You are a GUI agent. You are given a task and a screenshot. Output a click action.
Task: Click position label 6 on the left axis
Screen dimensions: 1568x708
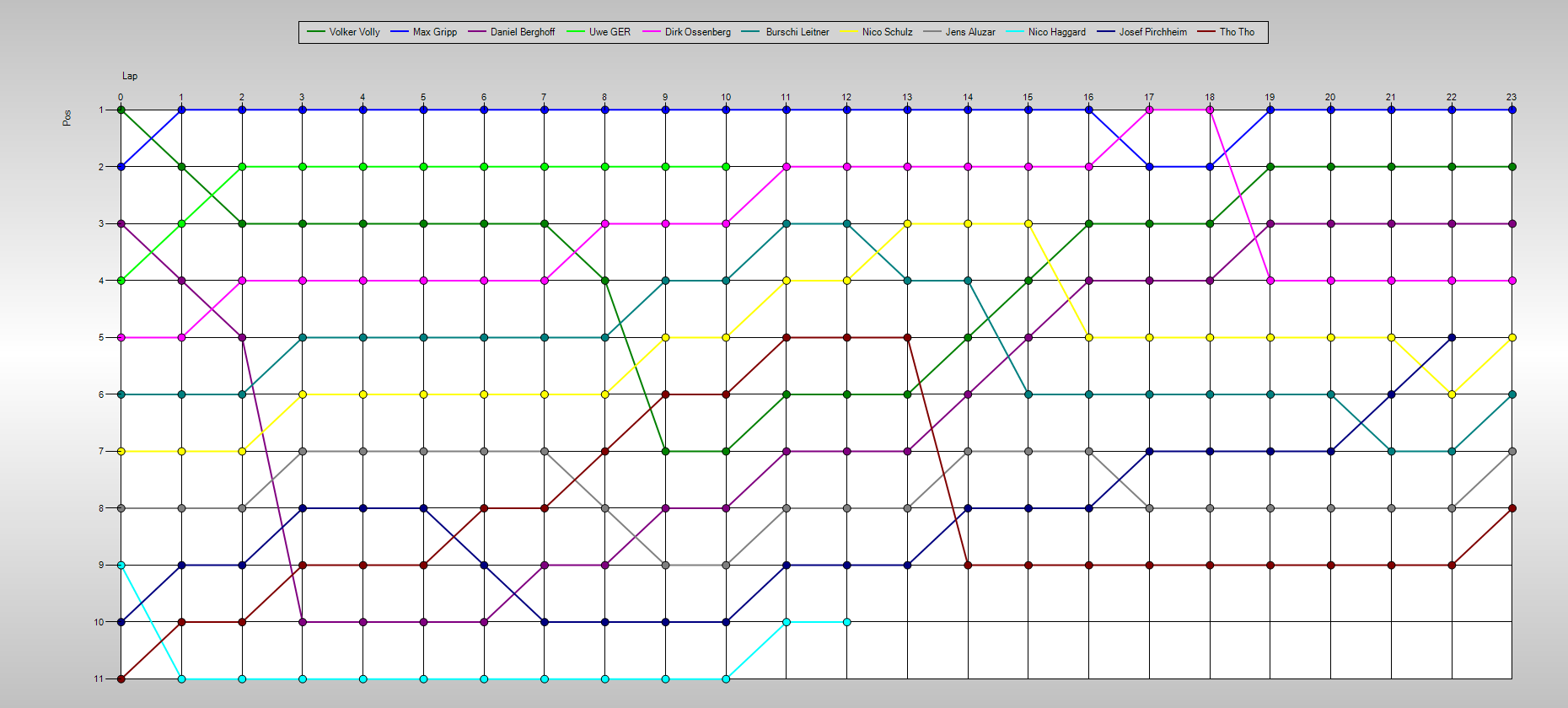(x=101, y=394)
